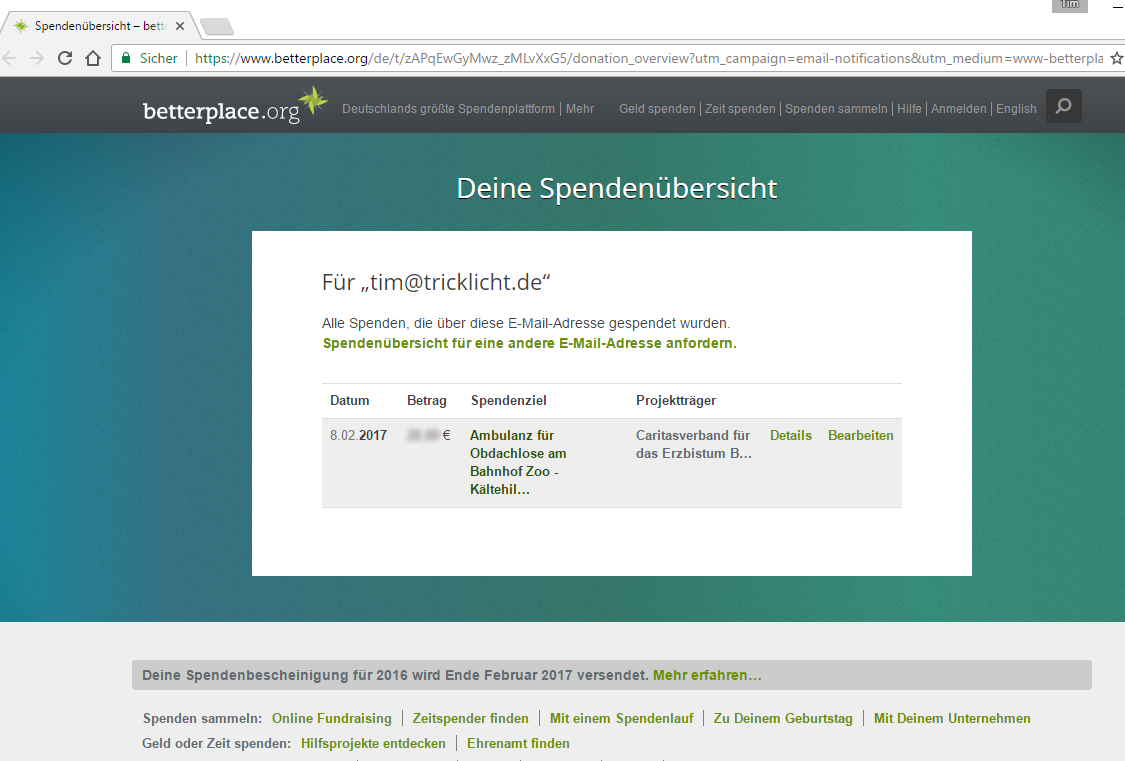Open Geld spenden in the navigation
This screenshot has height=761, width=1125.
coord(657,109)
